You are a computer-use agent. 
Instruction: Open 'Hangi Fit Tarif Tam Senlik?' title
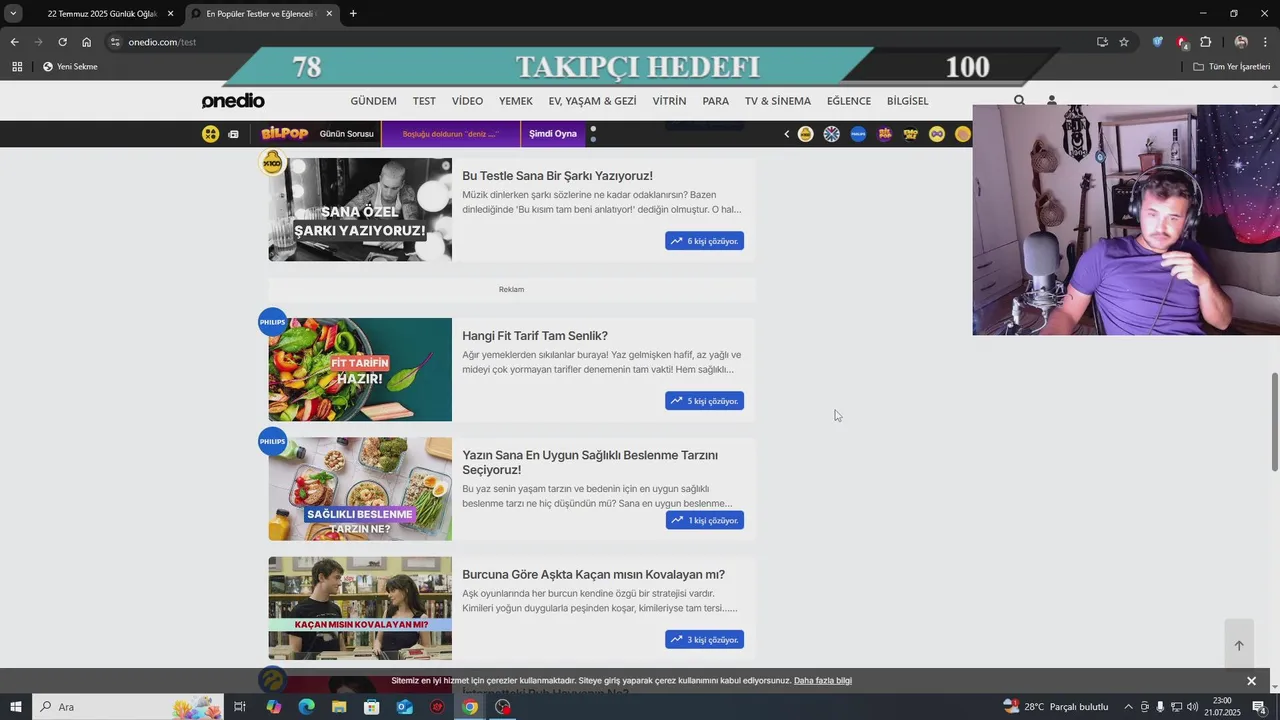535,336
